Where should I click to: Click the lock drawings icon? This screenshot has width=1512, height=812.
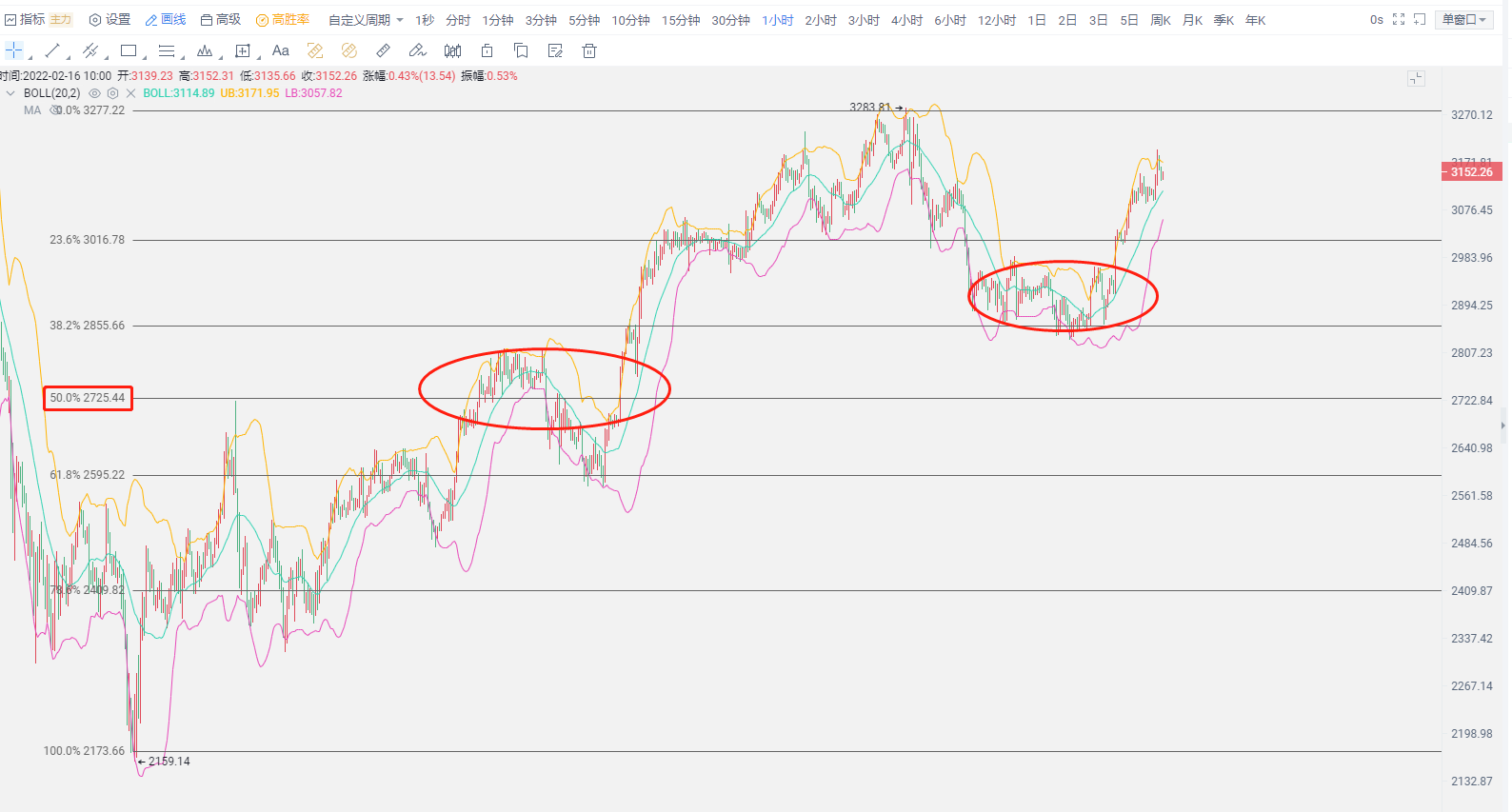(x=487, y=50)
